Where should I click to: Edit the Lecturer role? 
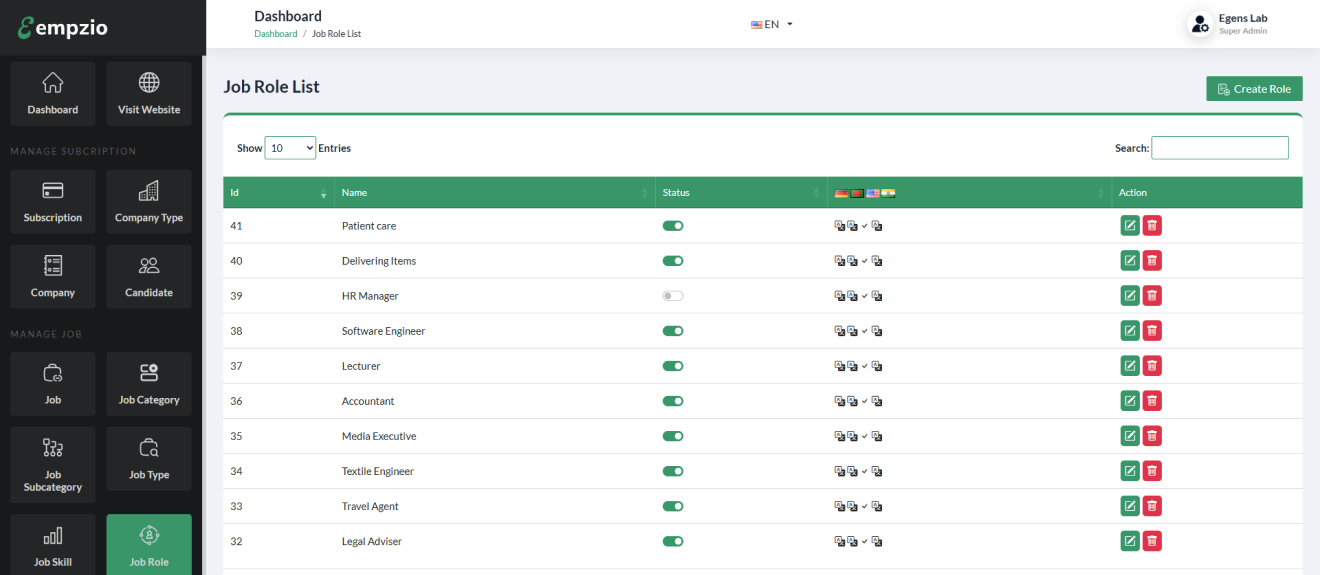pos(1130,366)
